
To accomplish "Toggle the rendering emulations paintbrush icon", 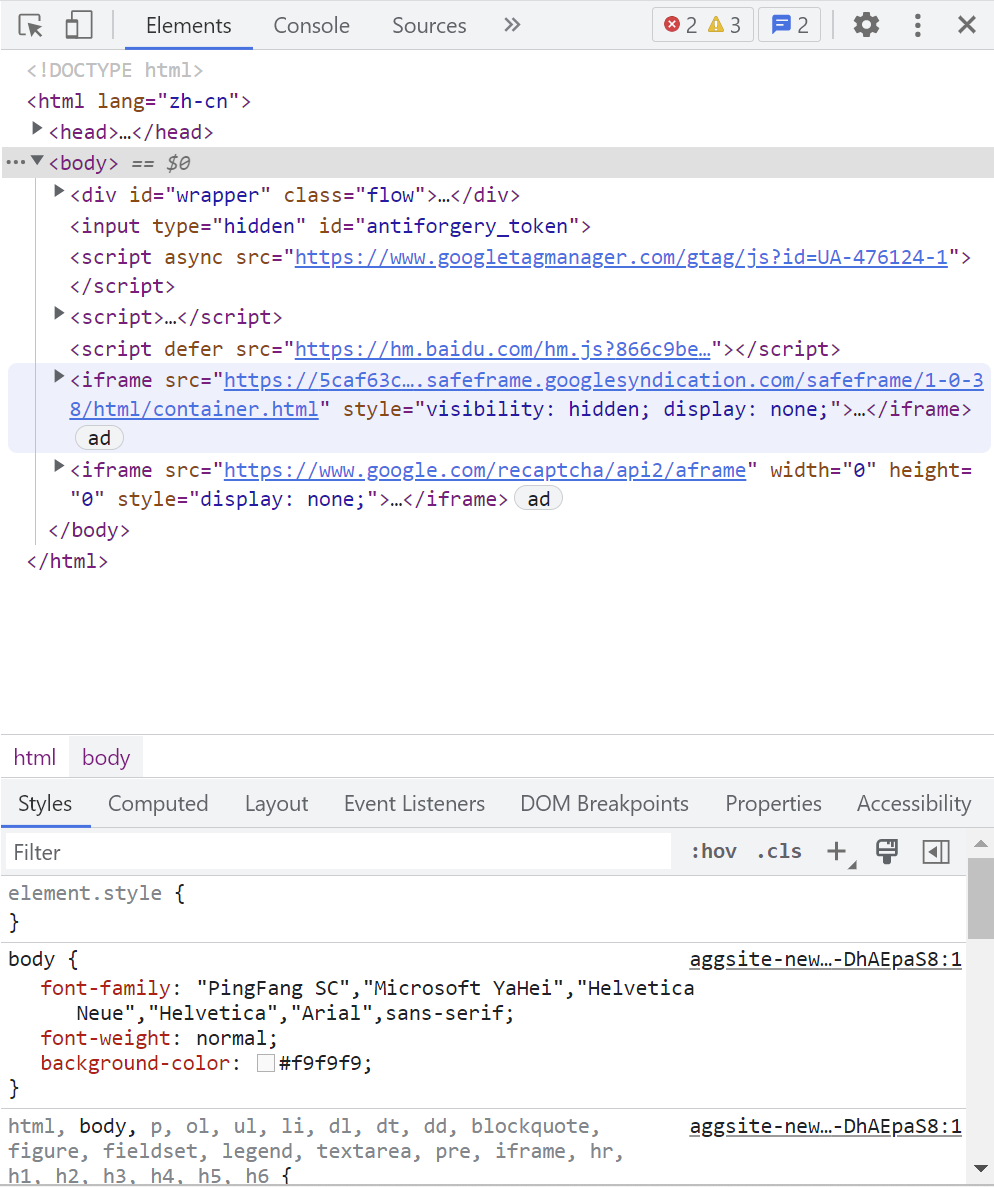I will [886, 851].
